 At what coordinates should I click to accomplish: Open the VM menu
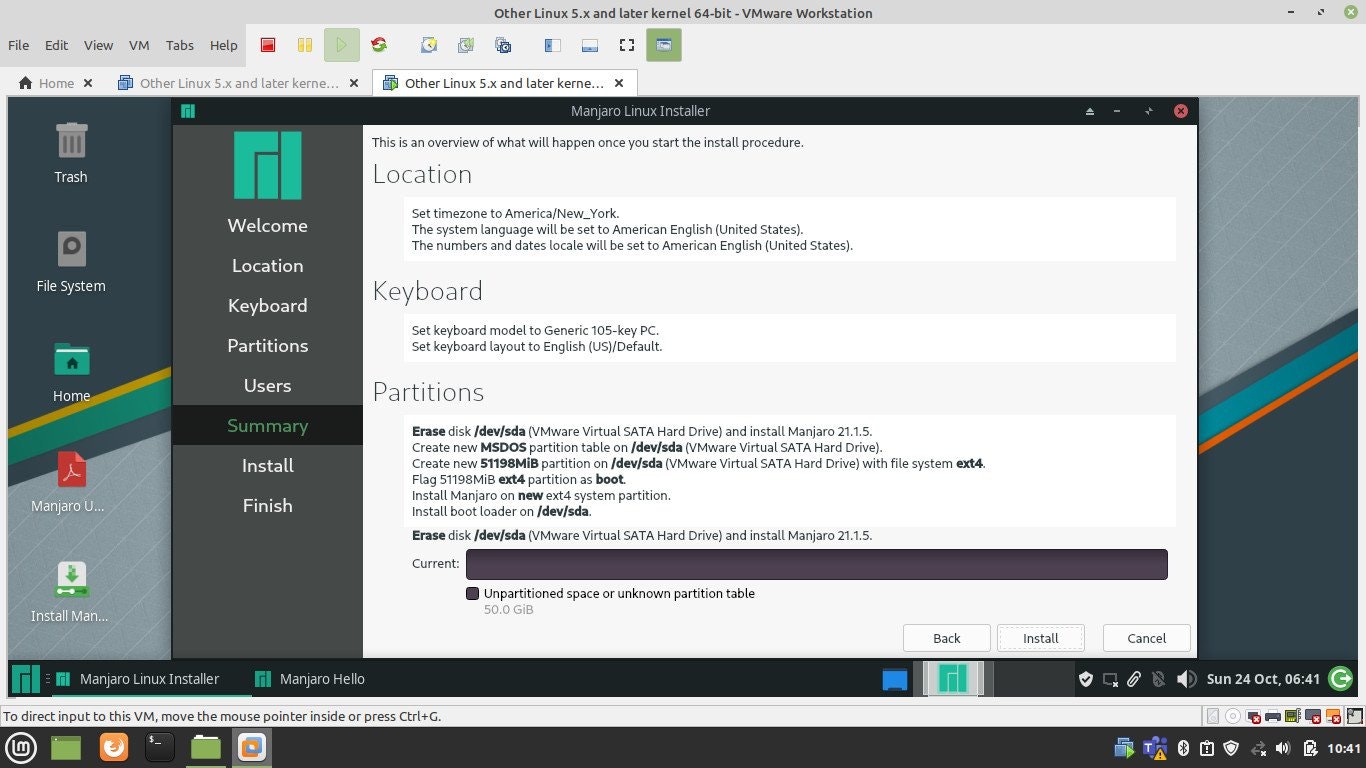139,45
